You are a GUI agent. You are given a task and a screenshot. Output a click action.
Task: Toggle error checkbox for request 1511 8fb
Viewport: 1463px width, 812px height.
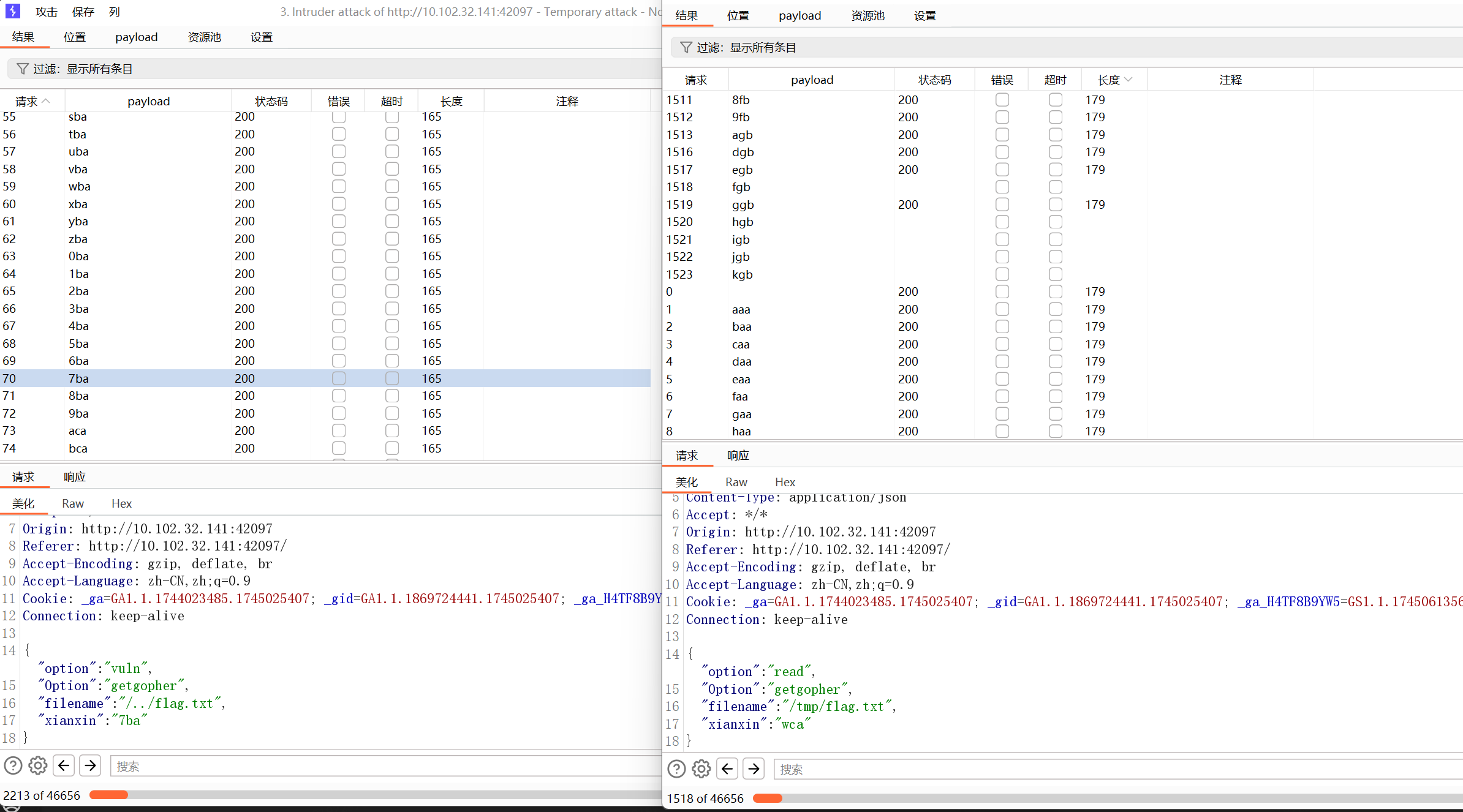point(1002,100)
